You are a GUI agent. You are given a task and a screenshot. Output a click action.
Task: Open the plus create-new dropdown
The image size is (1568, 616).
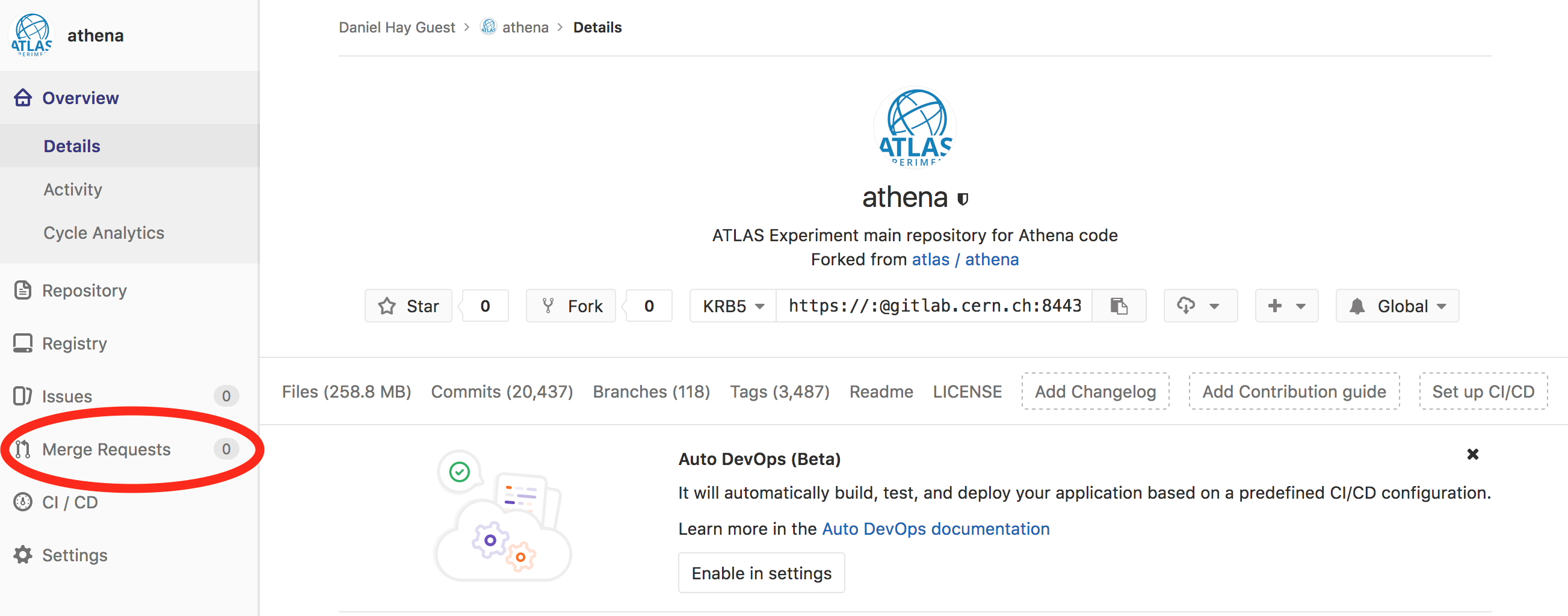(1287, 306)
